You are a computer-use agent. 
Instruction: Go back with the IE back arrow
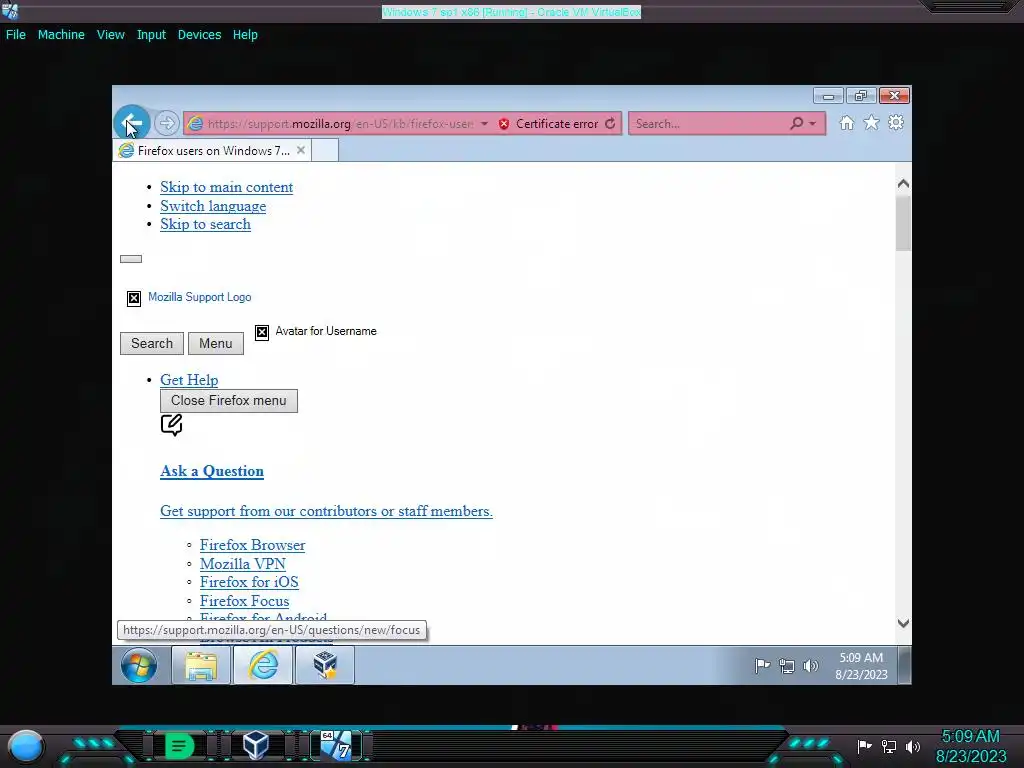[x=132, y=123]
